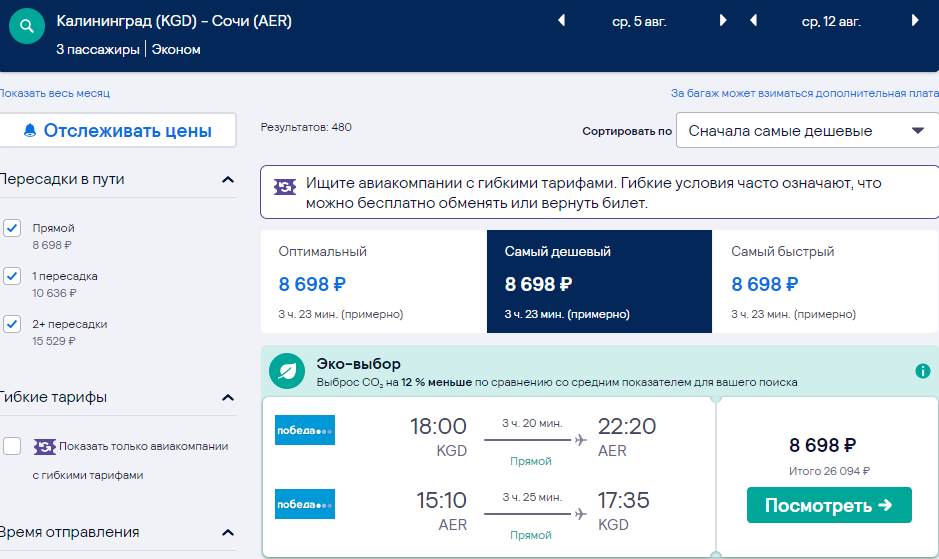The image size is (939, 559).
Task: Click Победа logo on outbound flight
Action: point(305,430)
